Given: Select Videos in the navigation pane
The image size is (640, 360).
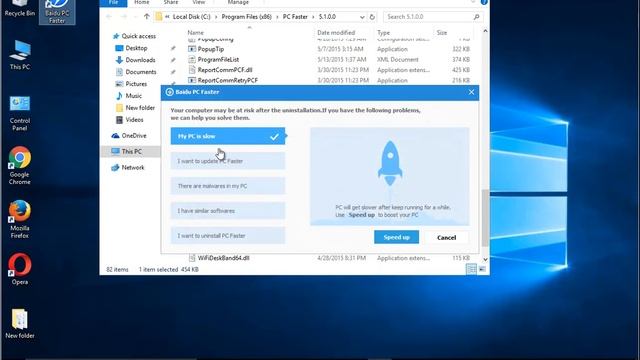Looking at the screenshot, I should pyautogui.click(x=134, y=120).
